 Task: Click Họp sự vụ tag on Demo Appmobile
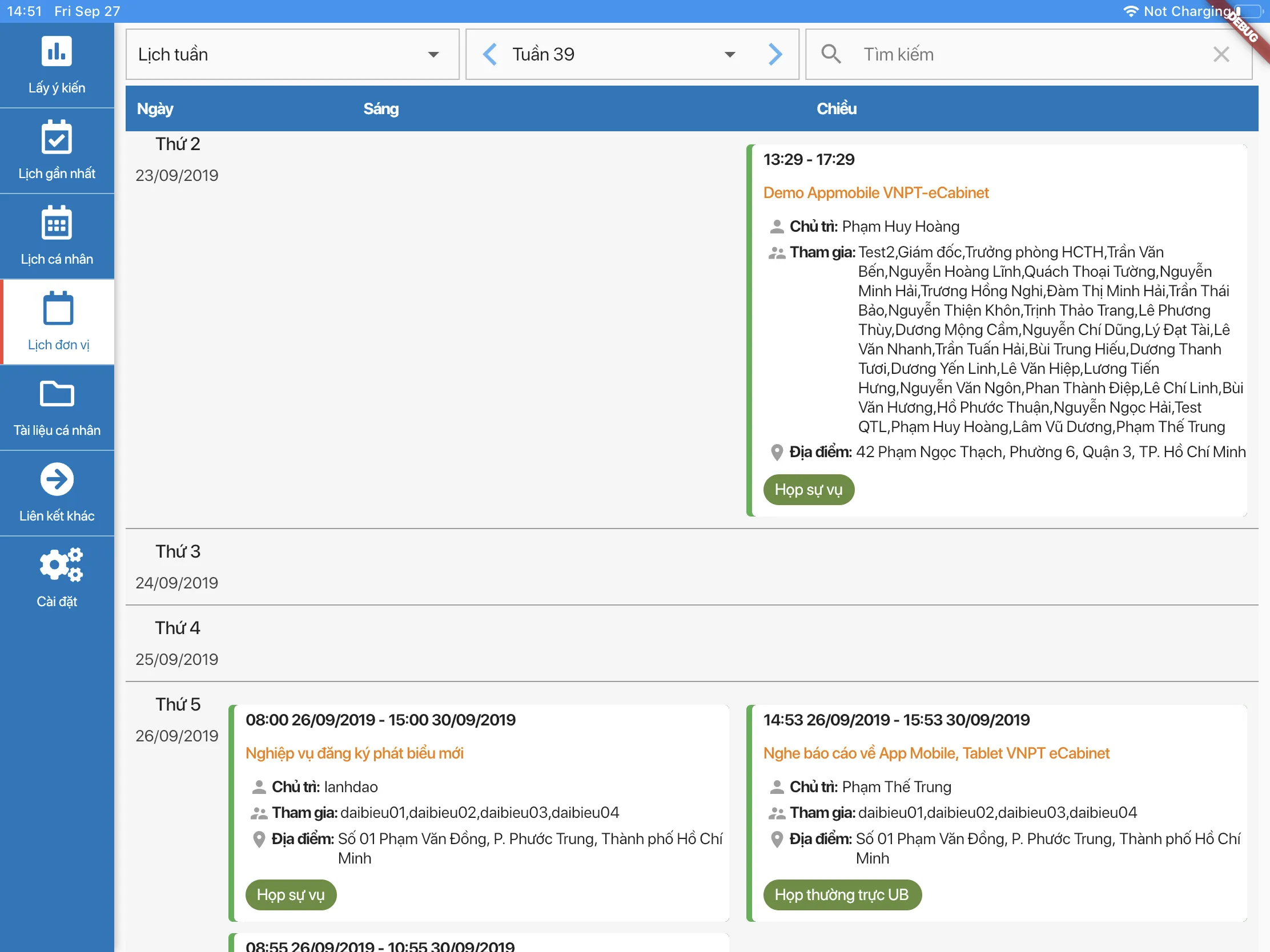click(x=809, y=490)
